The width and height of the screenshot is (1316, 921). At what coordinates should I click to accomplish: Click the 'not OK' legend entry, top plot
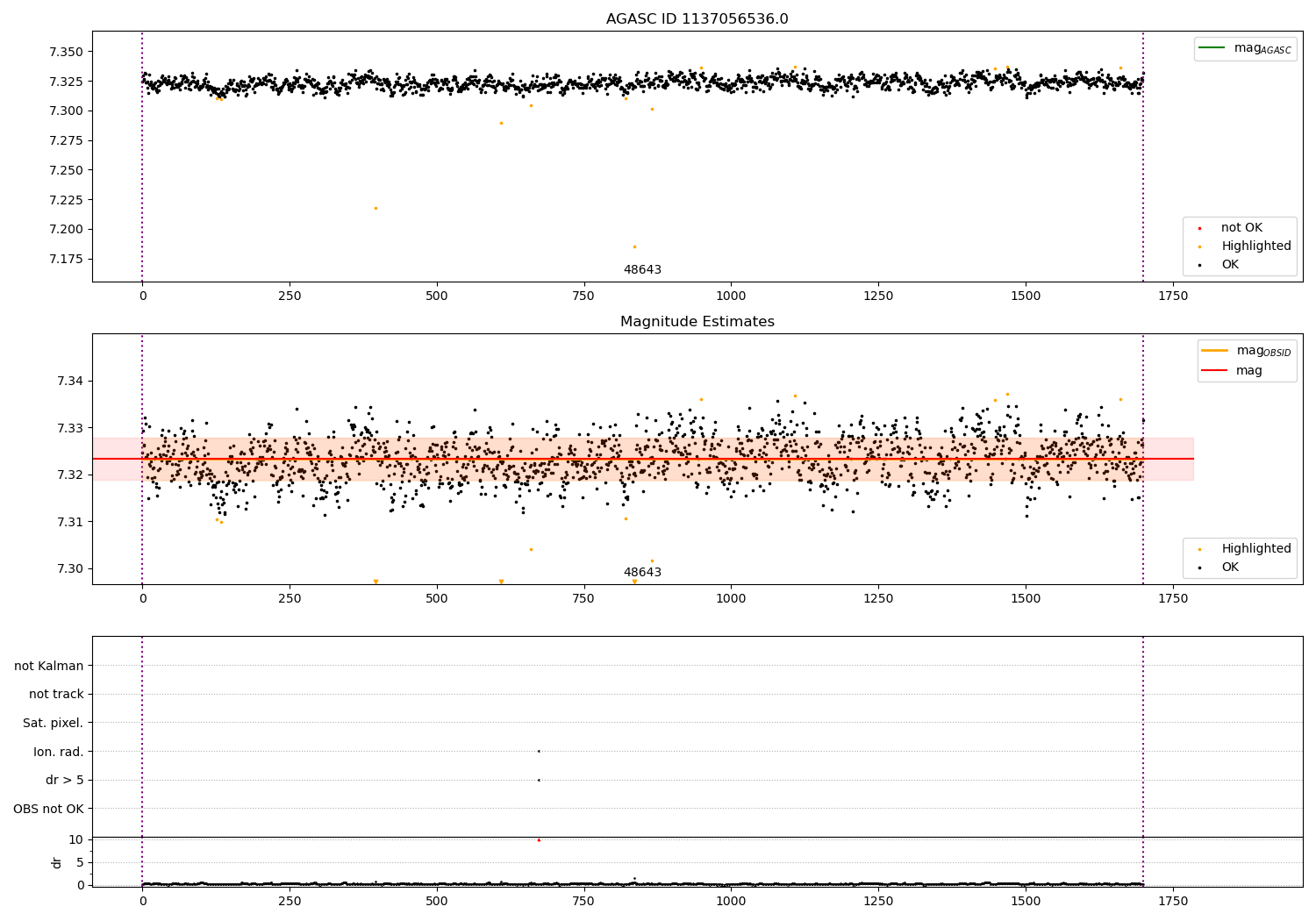click(1229, 228)
